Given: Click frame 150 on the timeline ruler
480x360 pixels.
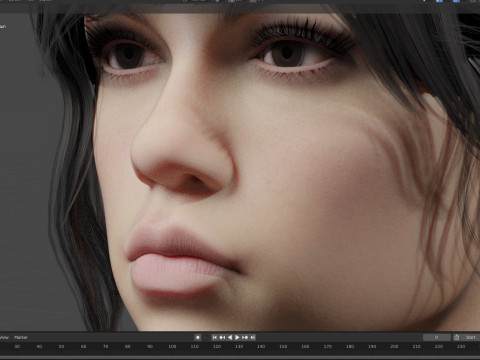Looking at the screenshot, I should [x=283, y=347].
